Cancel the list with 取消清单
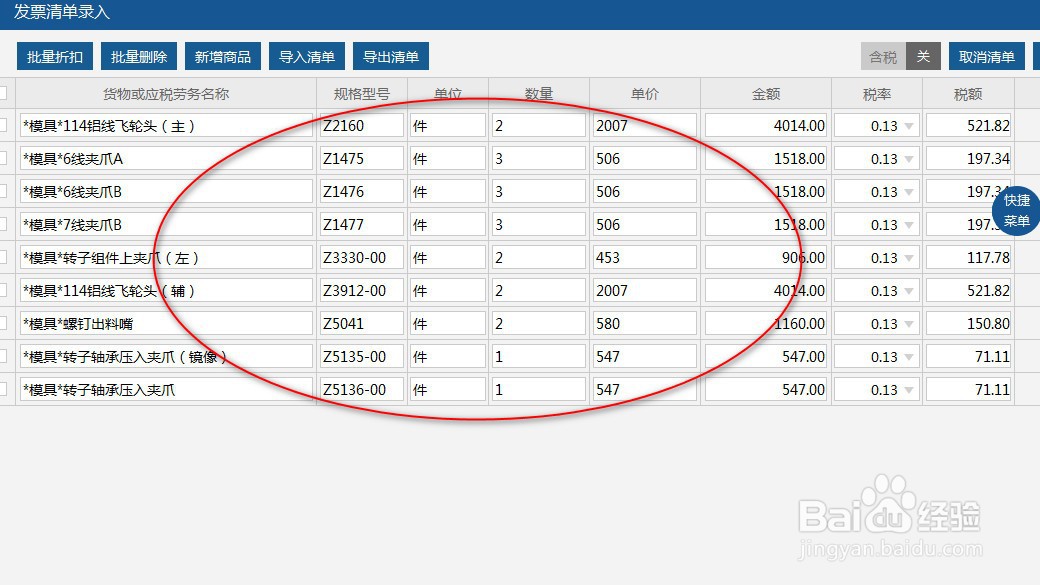1040x585 pixels. click(x=986, y=56)
